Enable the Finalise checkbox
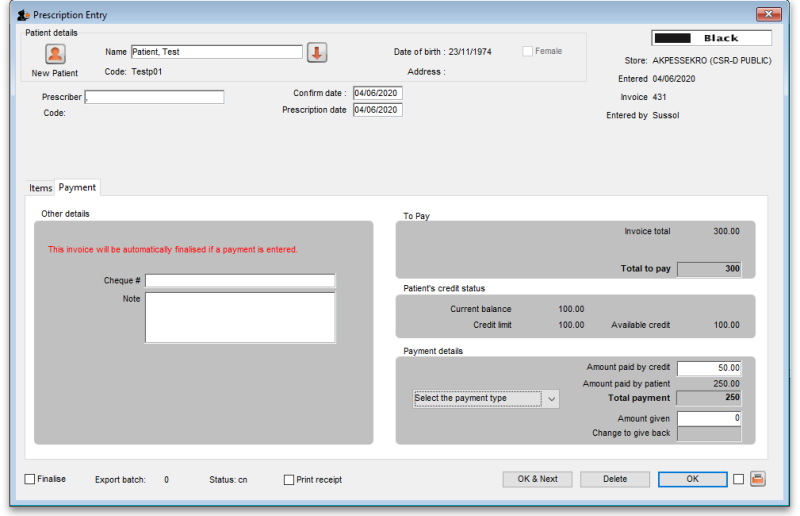 30,479
